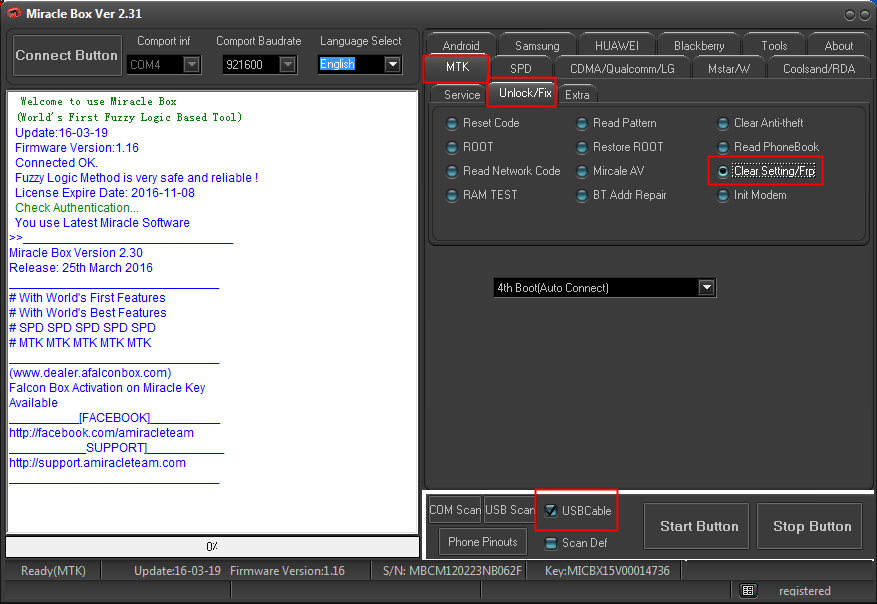Viewport: 877px width, 604px height.
Task: Click the USB Scan button
Action: click(x=509, y=510)
